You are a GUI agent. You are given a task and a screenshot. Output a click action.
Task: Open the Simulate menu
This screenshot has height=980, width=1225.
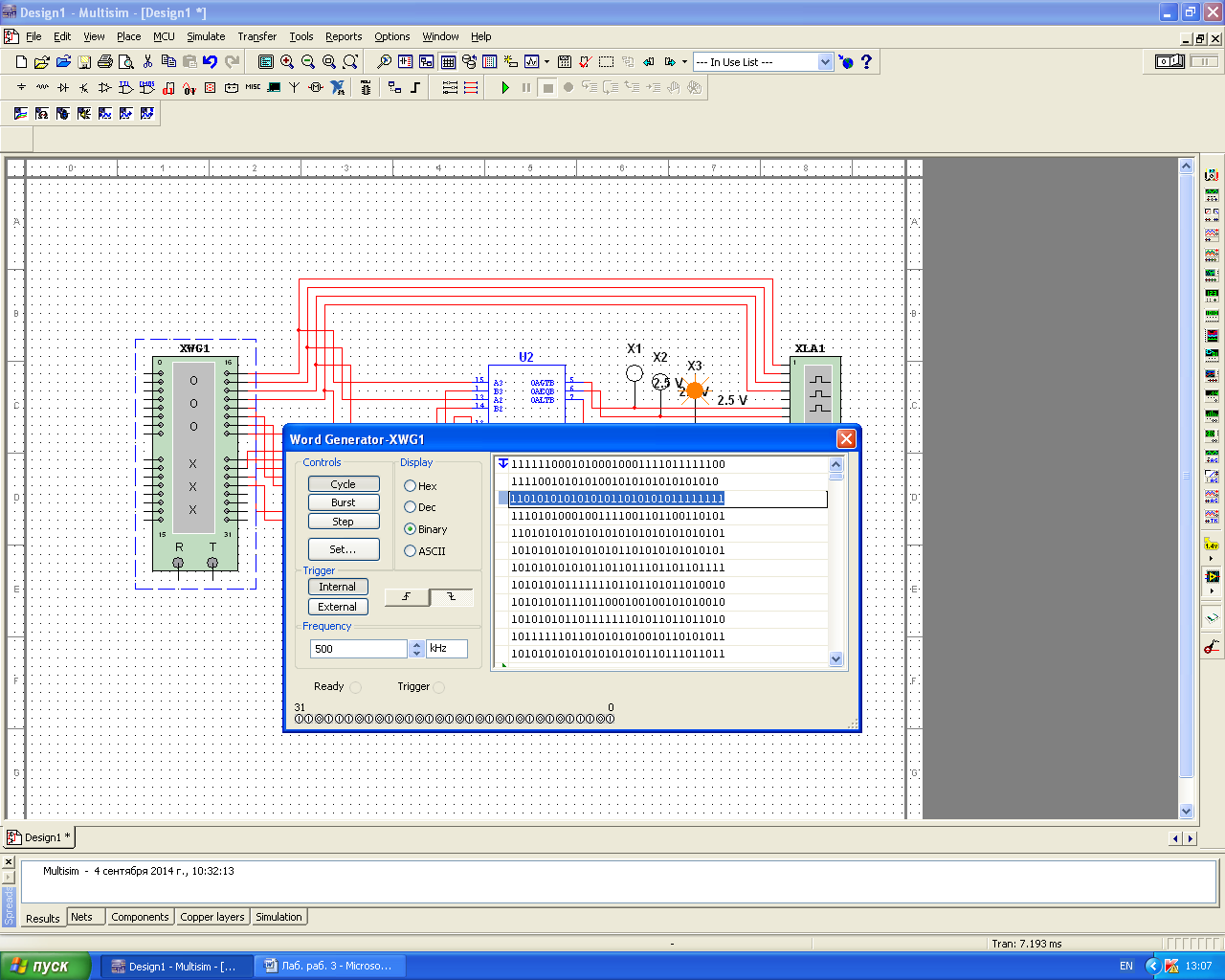click(206, 36)
